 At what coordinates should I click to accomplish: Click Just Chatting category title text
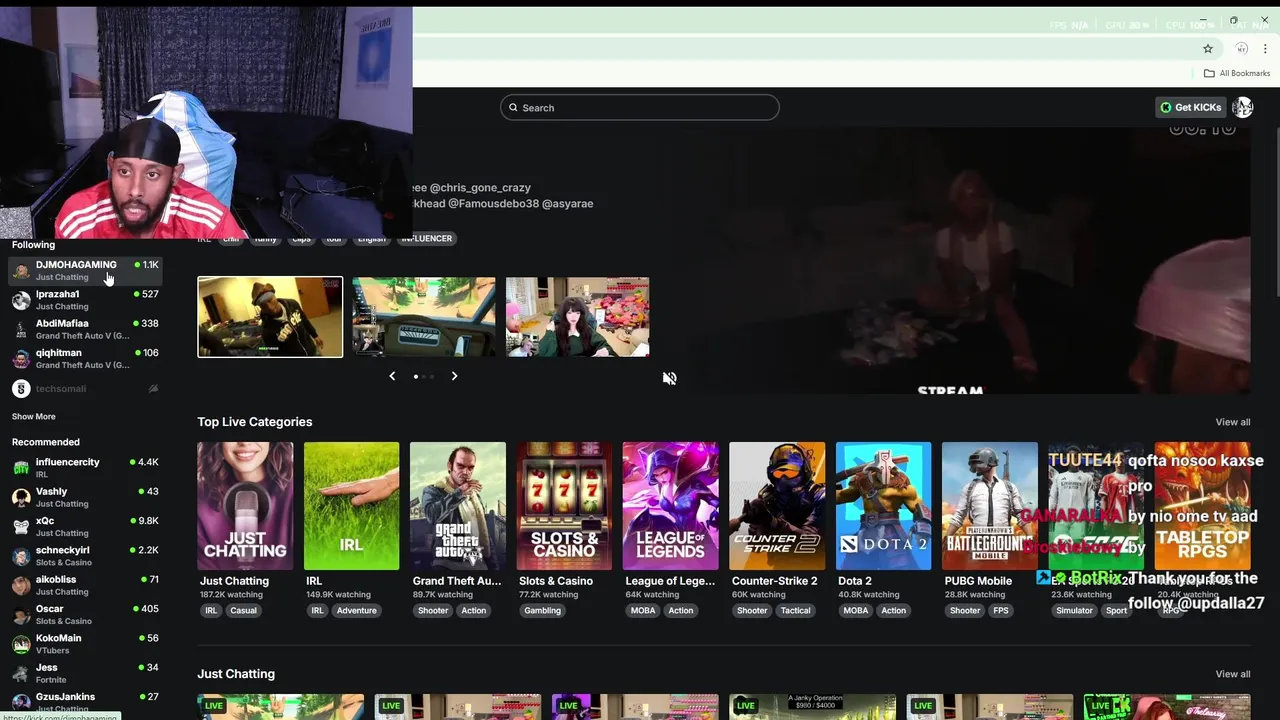pos(234,581)
